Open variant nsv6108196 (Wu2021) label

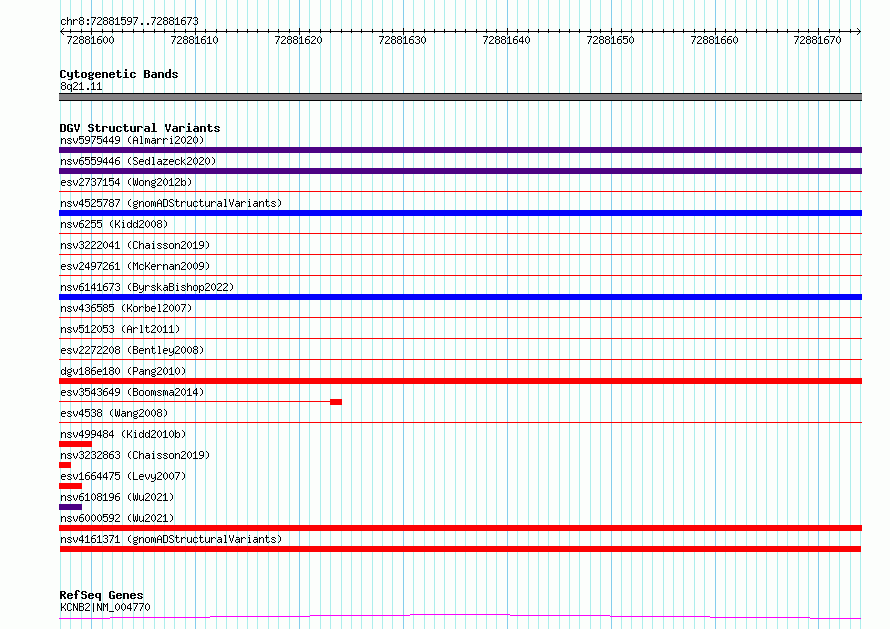(x=117, y=497)
